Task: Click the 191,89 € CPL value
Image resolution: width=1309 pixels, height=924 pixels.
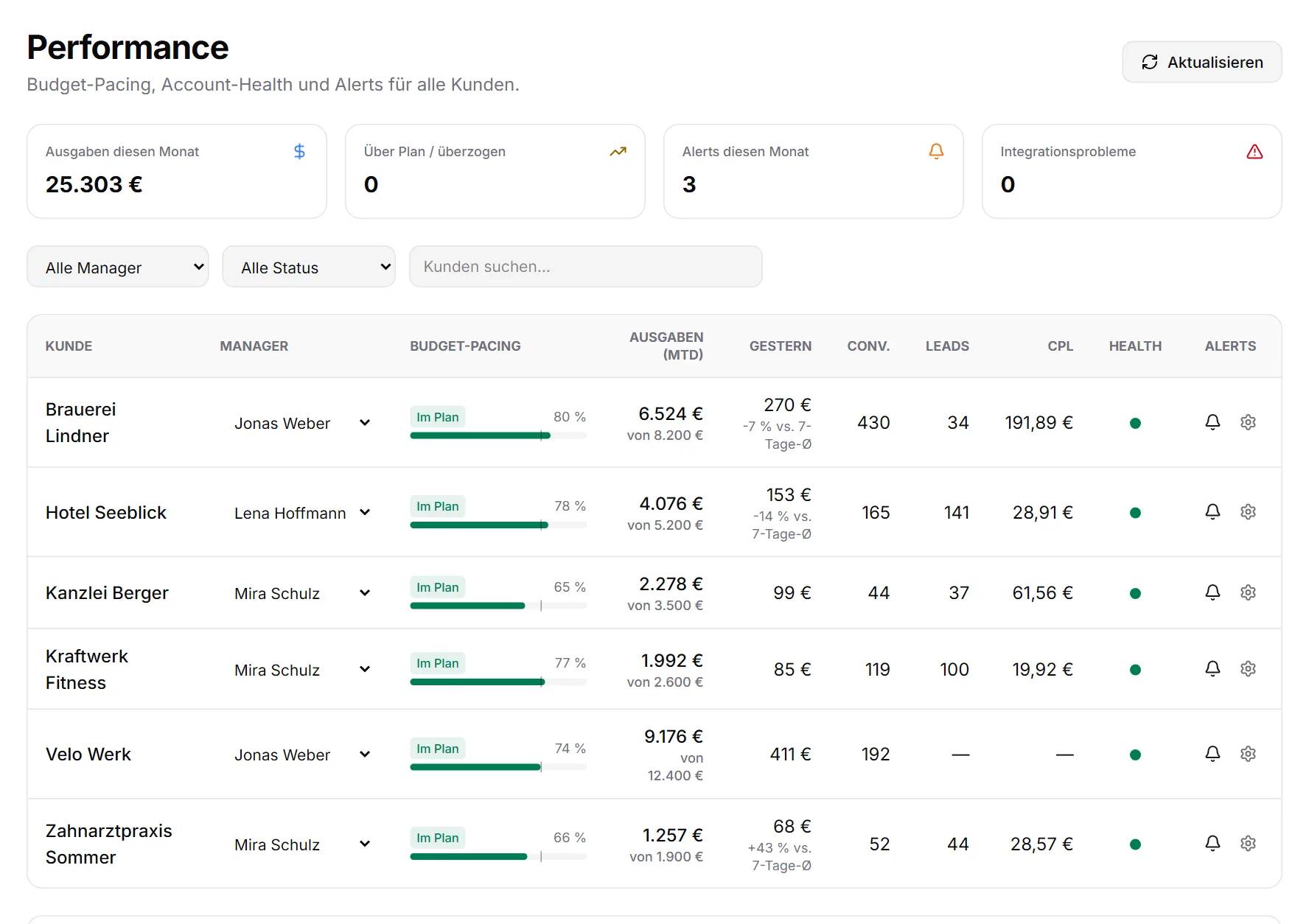Action: tap(1039, 422)
